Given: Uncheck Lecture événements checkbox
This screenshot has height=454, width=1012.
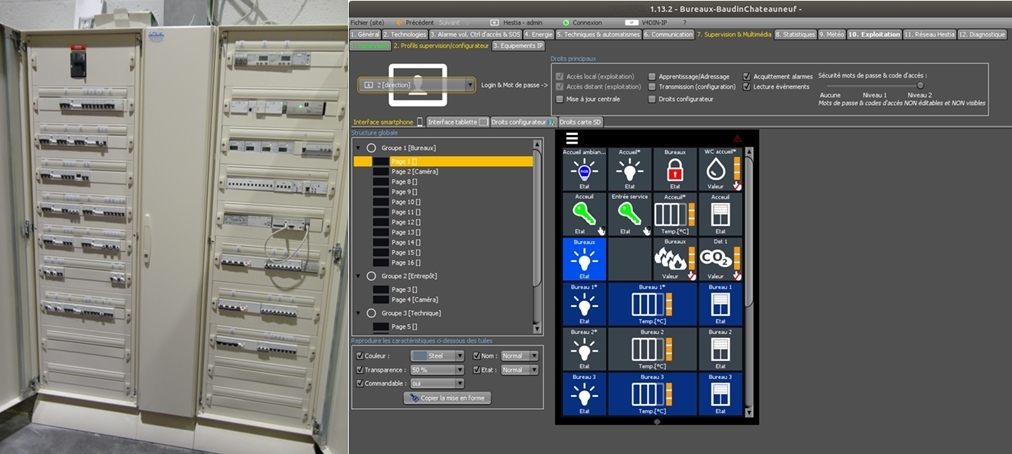Looking at the screenshot, I should pyautogui.click(x=747, y=87).
